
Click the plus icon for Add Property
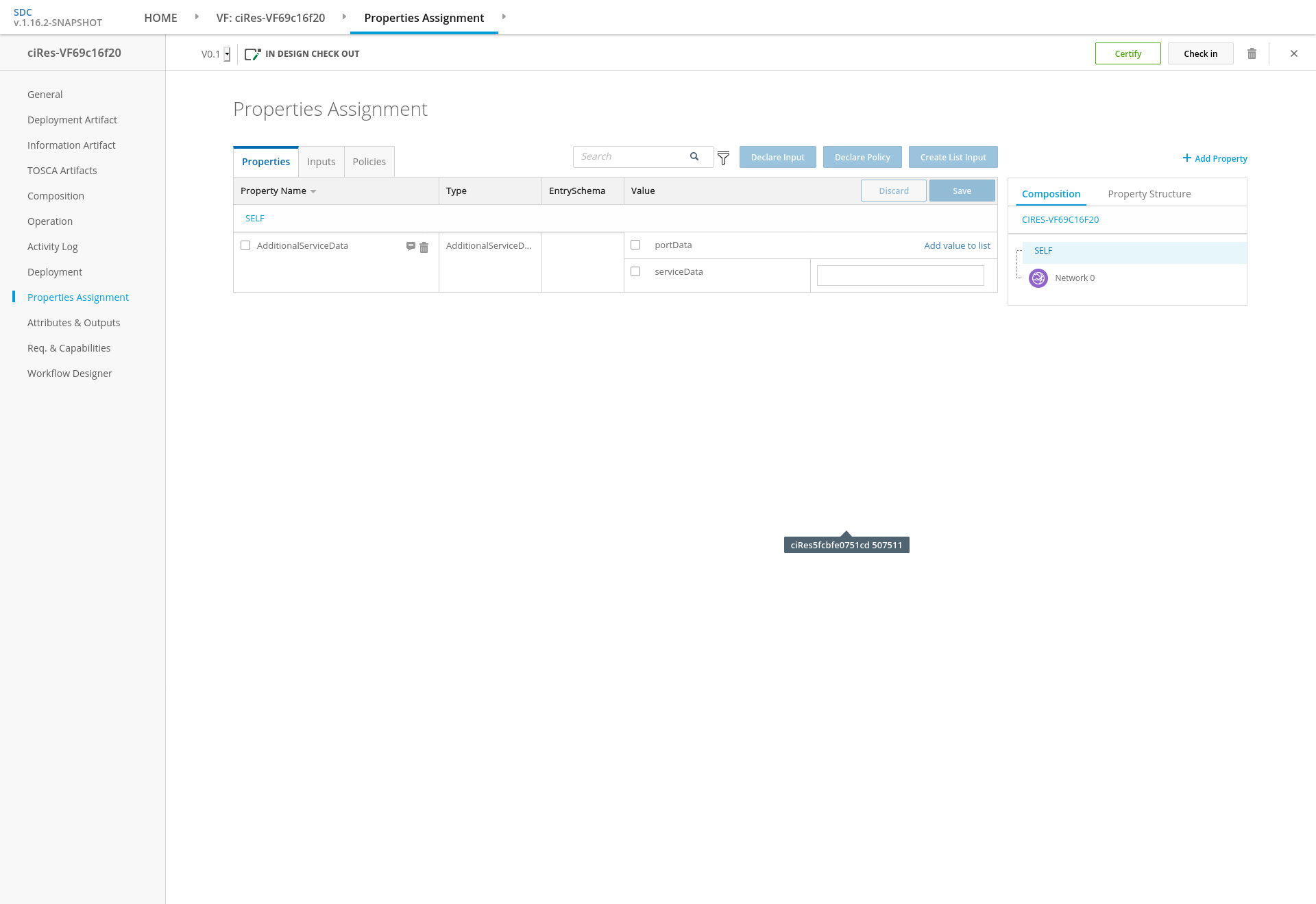[x=1186, y=158]
